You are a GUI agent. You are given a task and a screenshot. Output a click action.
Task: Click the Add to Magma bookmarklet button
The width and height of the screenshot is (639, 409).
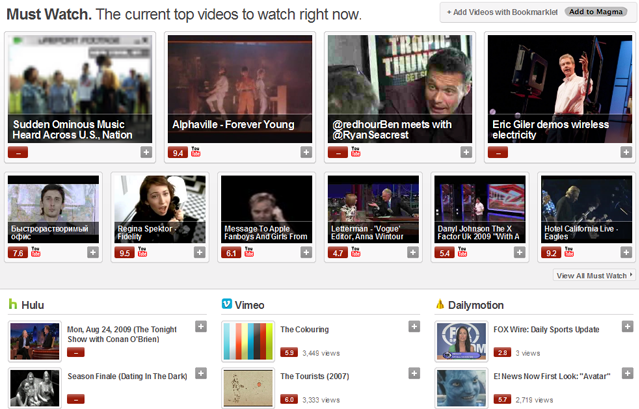coord(595,12)
